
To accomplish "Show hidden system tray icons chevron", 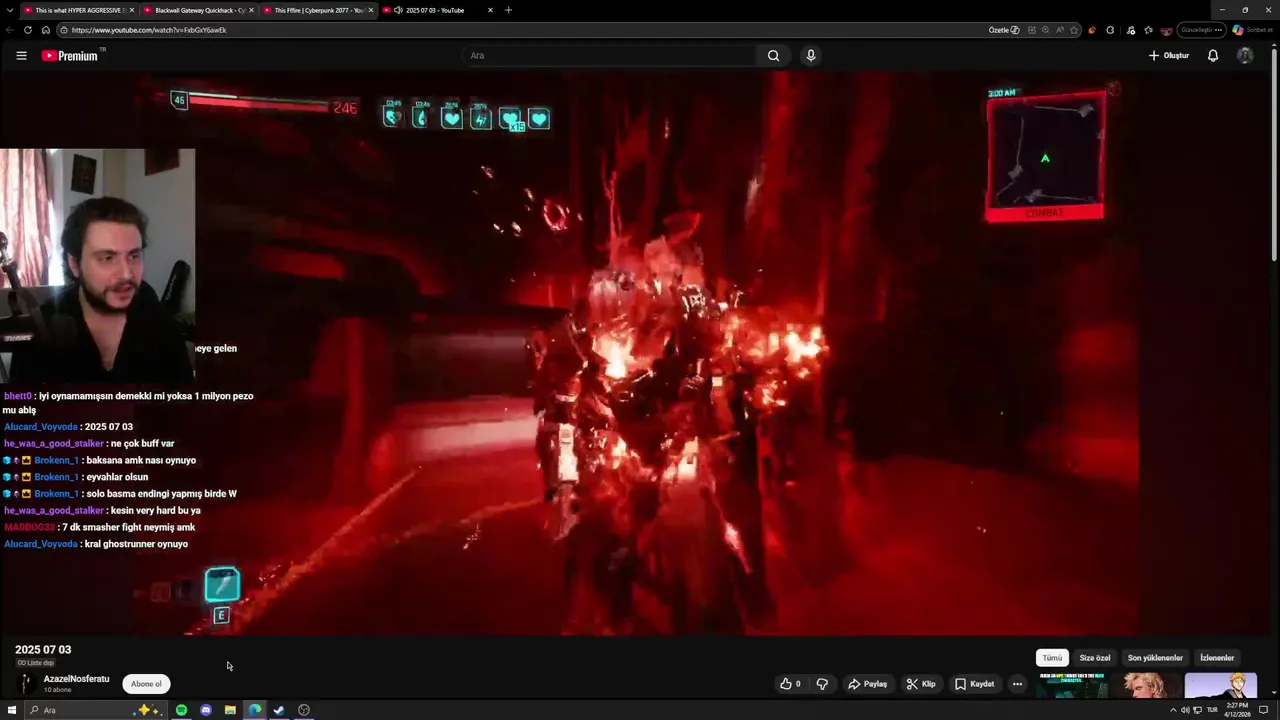I will tap(1174, 710).
